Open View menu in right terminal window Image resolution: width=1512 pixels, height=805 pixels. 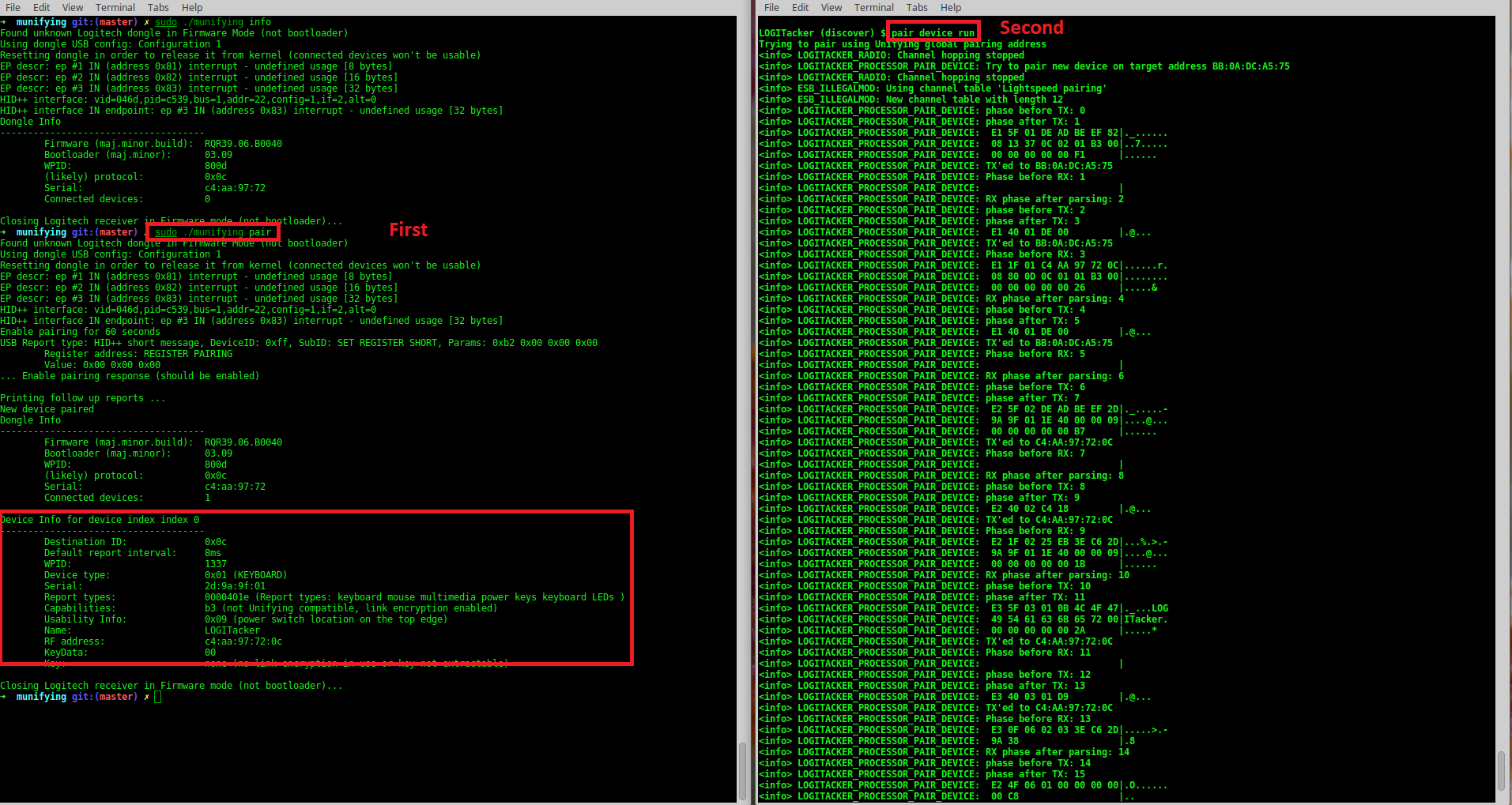point(831,7)
